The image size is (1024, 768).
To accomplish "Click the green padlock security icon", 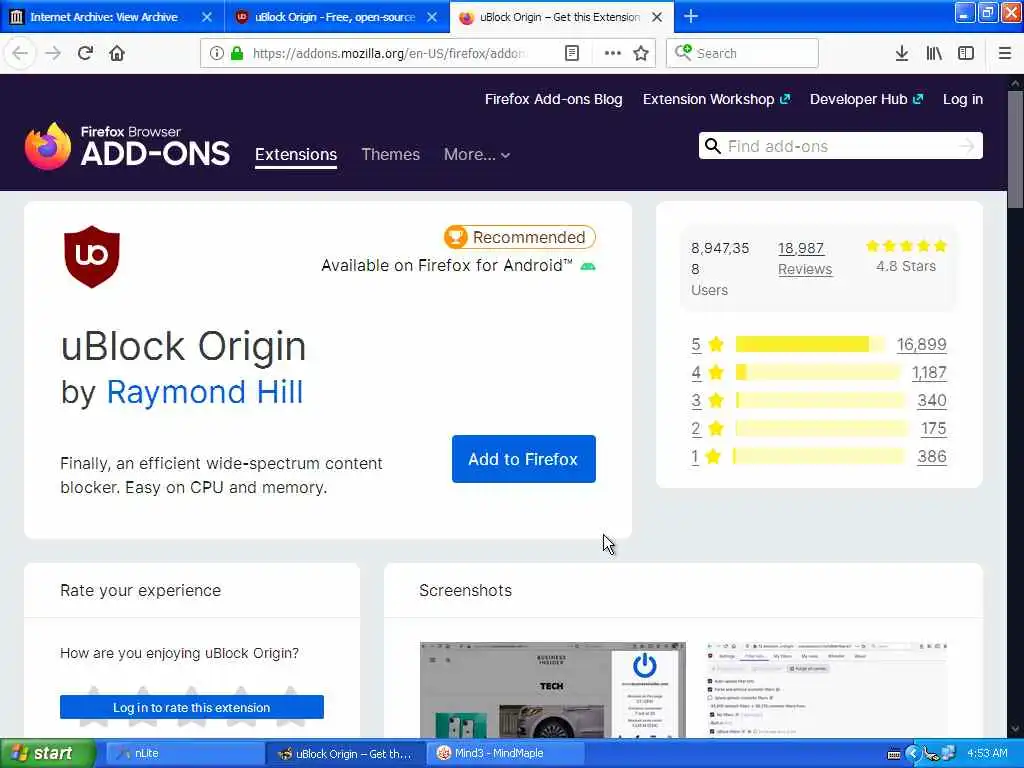I will point(236,53).
